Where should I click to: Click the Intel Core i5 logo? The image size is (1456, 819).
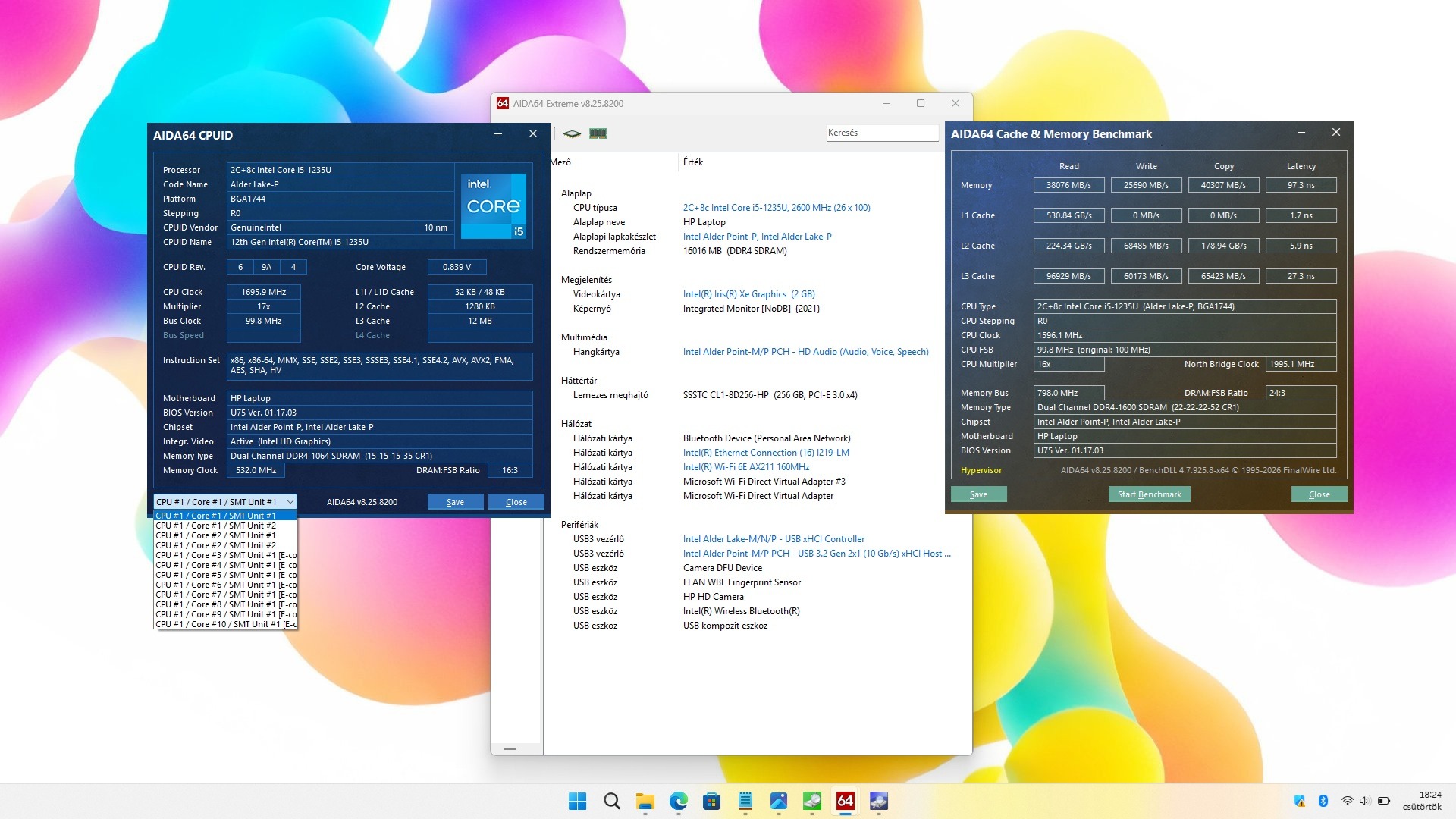pos(494,206)
